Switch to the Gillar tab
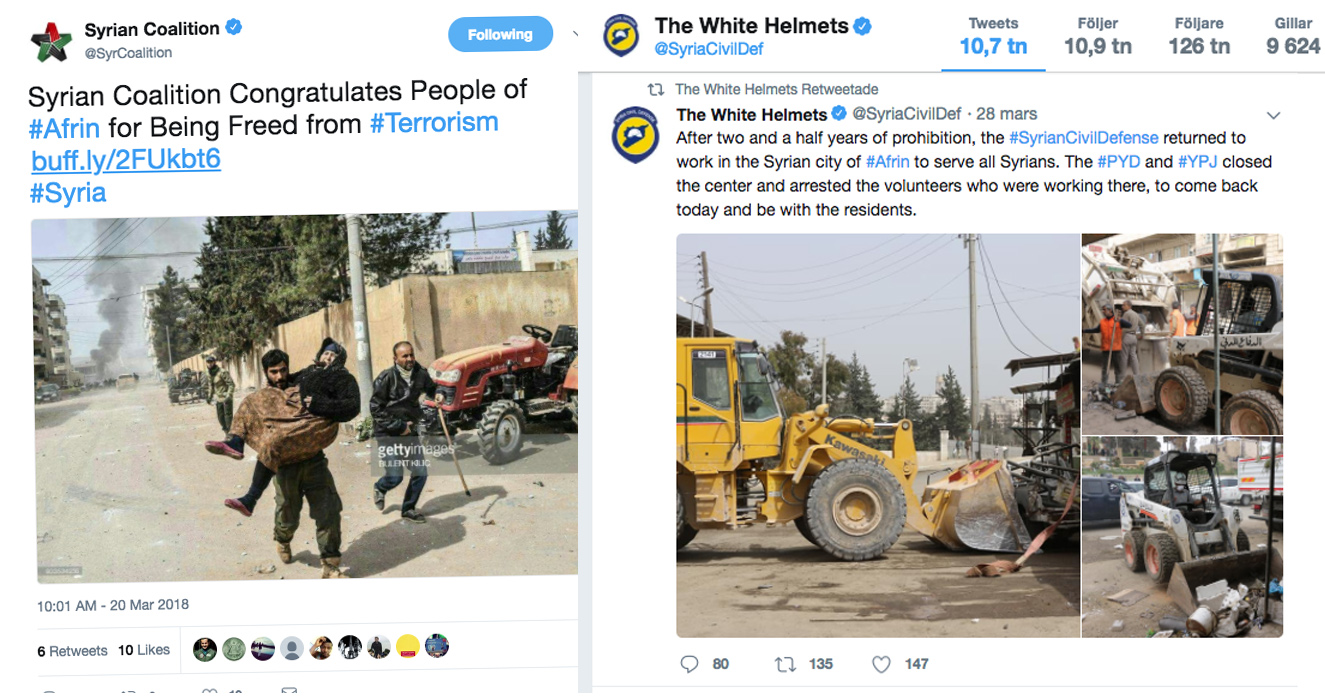Viewport: 1325px width, 697px height. [1293, 37]
